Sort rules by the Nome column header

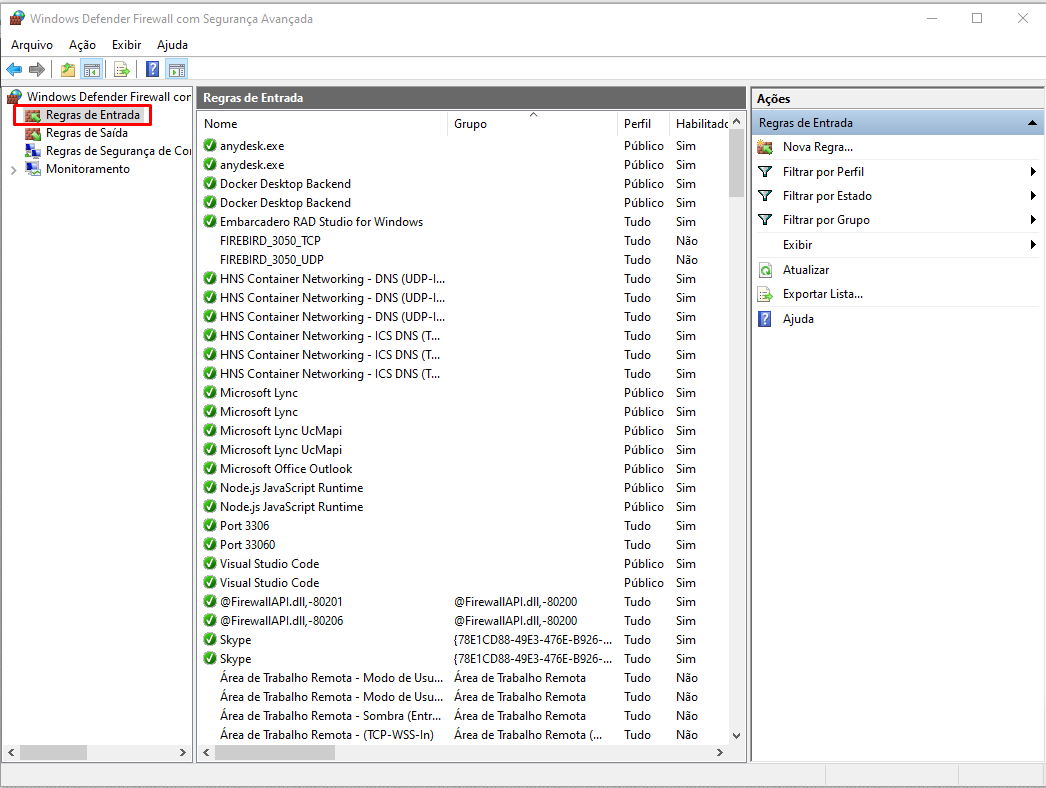coord(322,124)
